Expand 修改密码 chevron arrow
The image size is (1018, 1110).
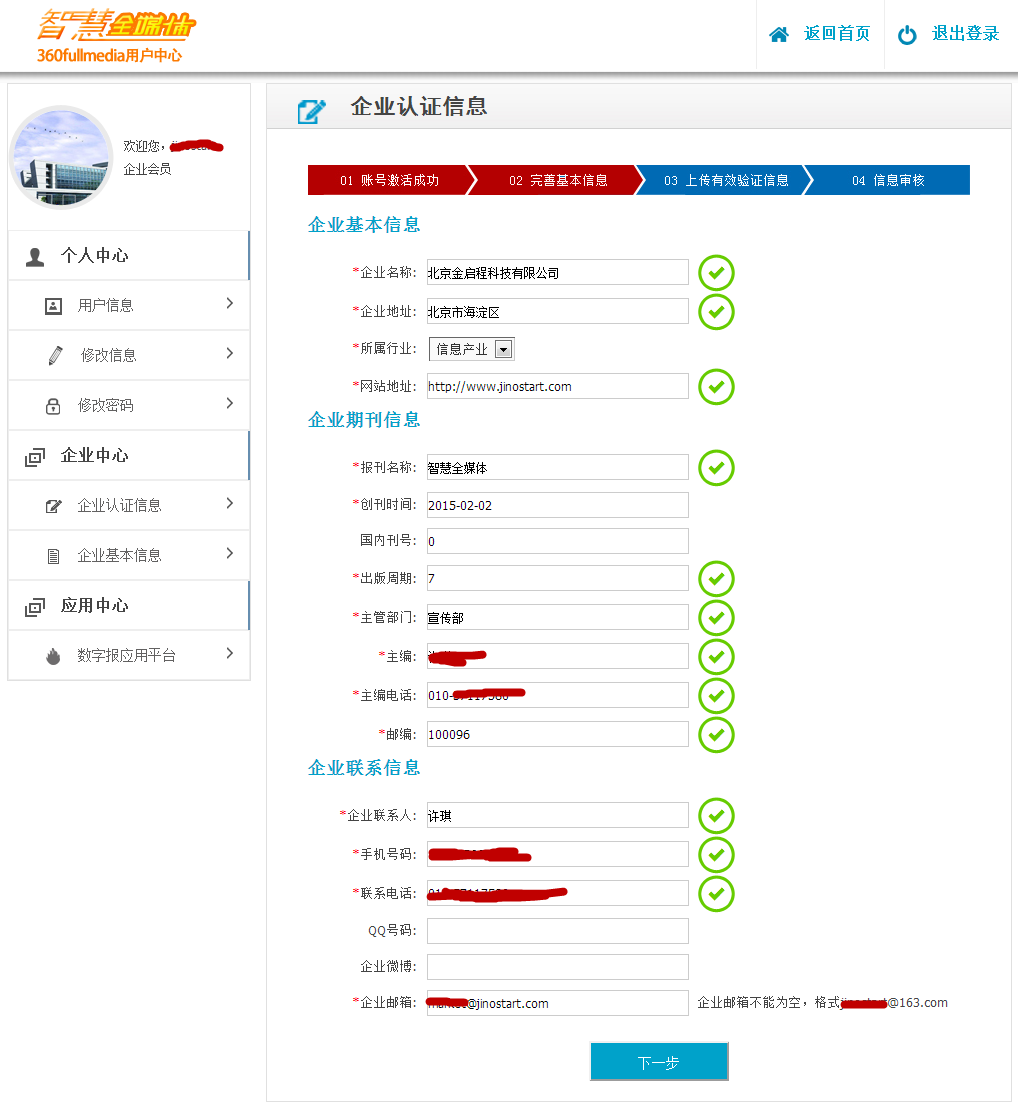point(229,404)
